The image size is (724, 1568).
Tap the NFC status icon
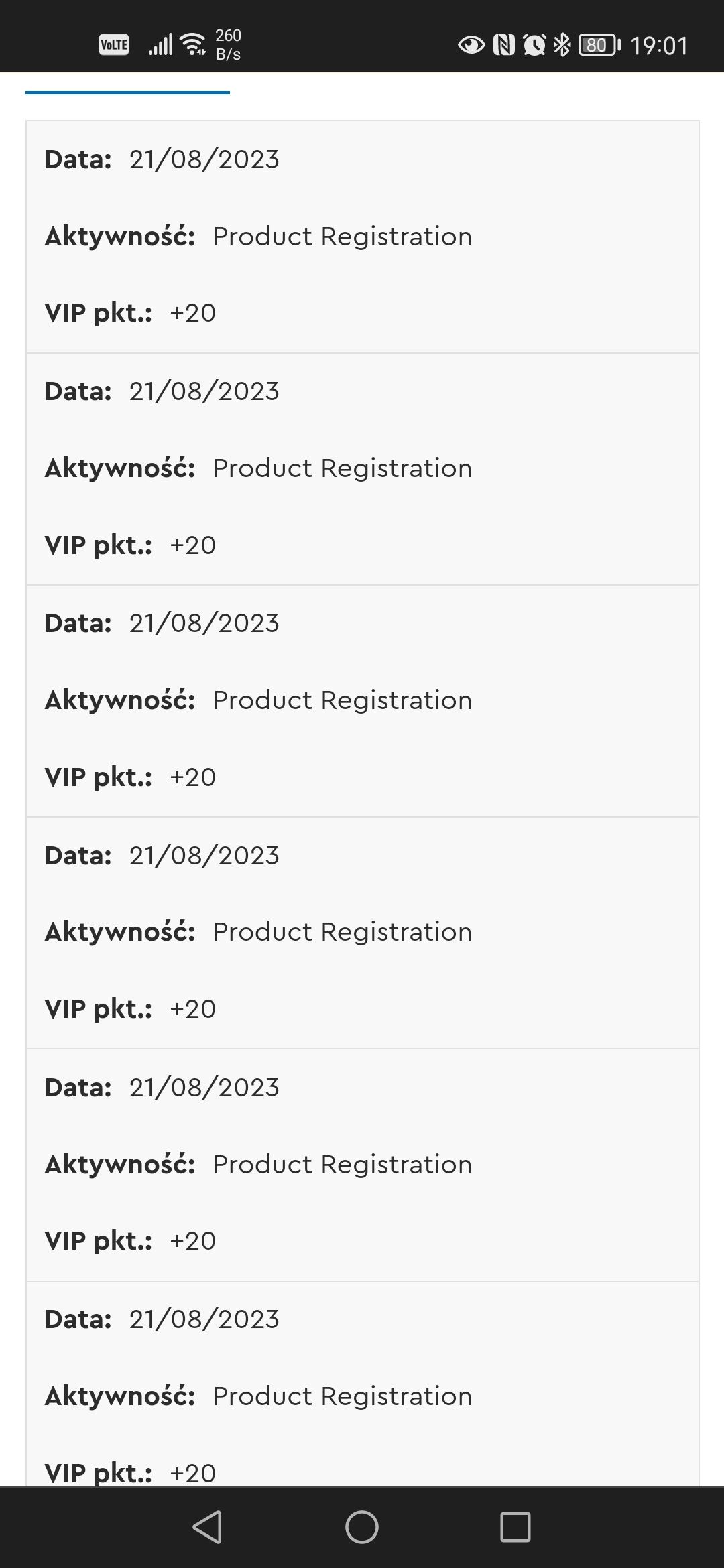[504, 45]
